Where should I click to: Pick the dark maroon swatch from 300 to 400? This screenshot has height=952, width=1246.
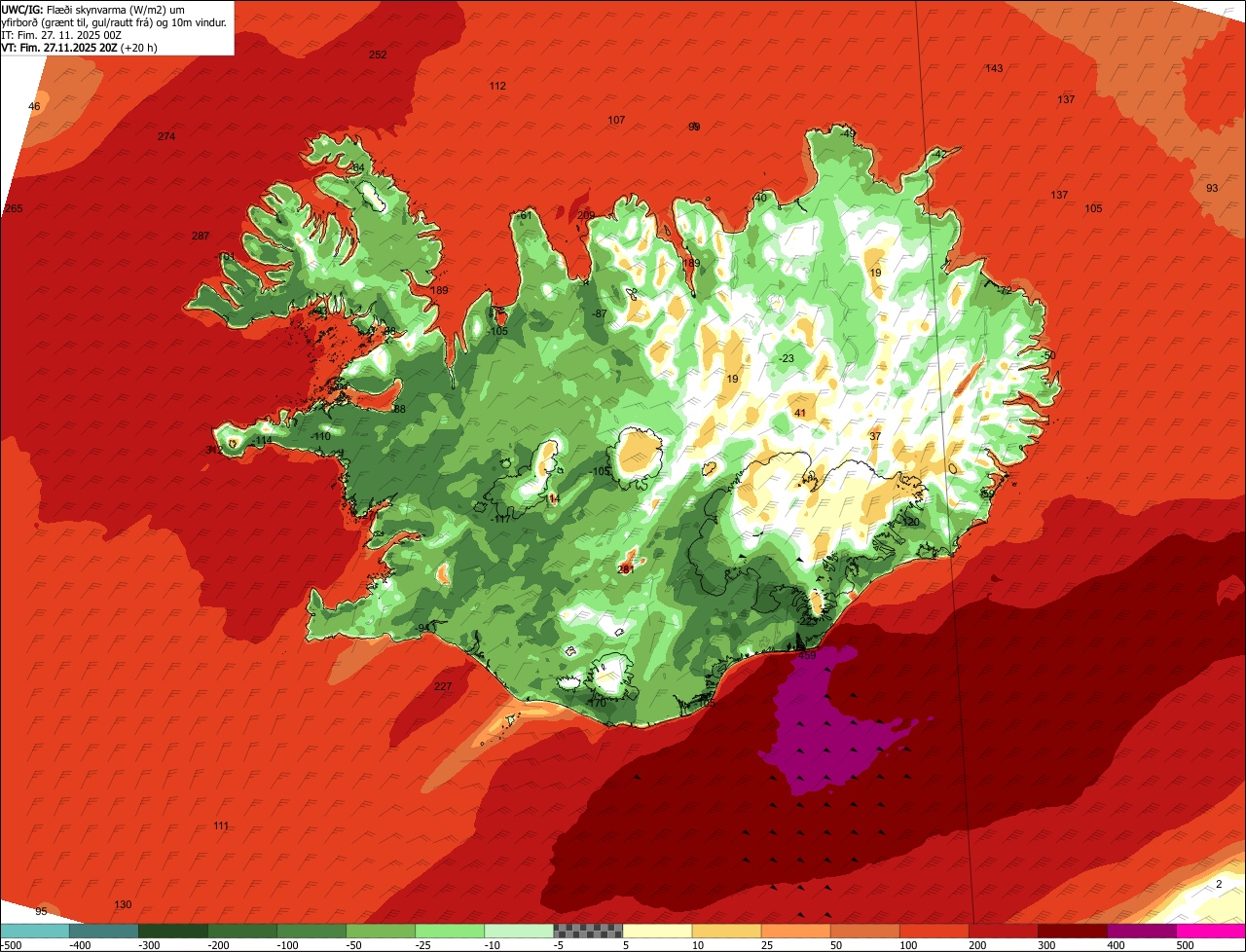click(1072, 930)
